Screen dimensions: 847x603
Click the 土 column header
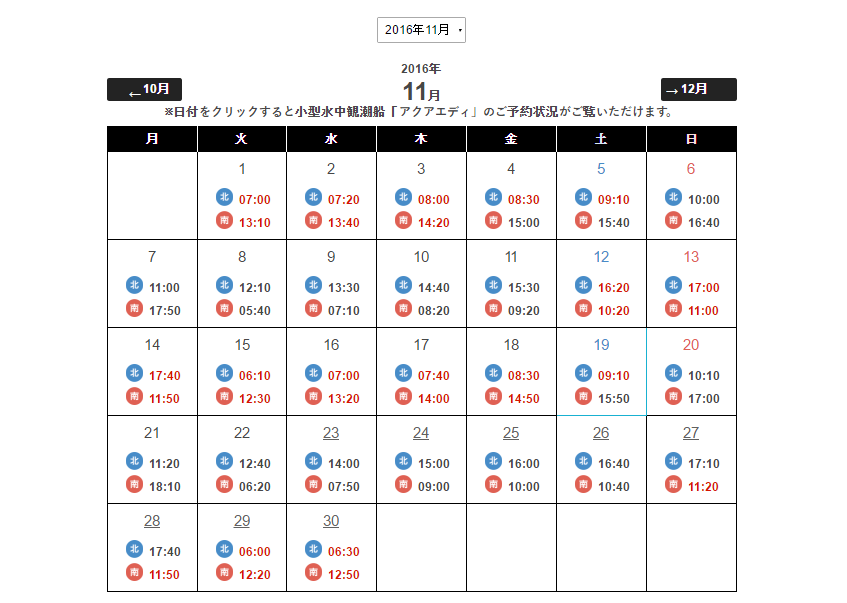tap(601, 139)
